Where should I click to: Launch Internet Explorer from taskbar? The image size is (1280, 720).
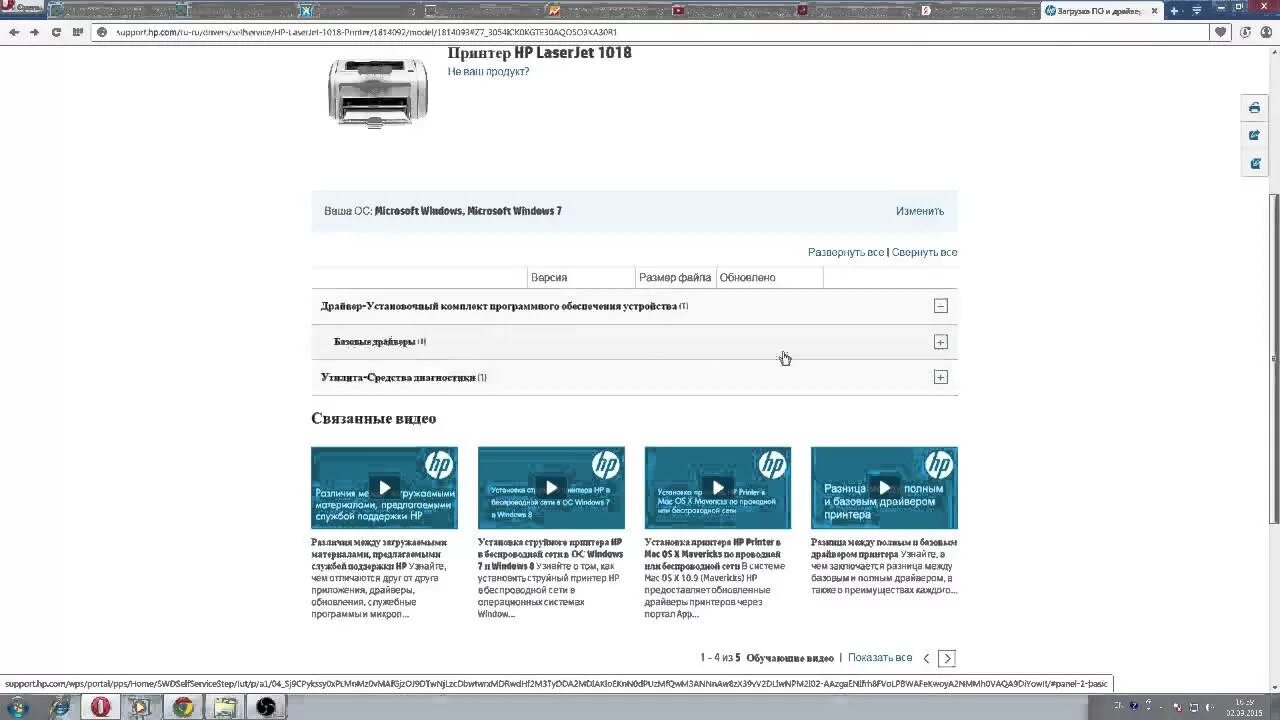pos(60,707)
